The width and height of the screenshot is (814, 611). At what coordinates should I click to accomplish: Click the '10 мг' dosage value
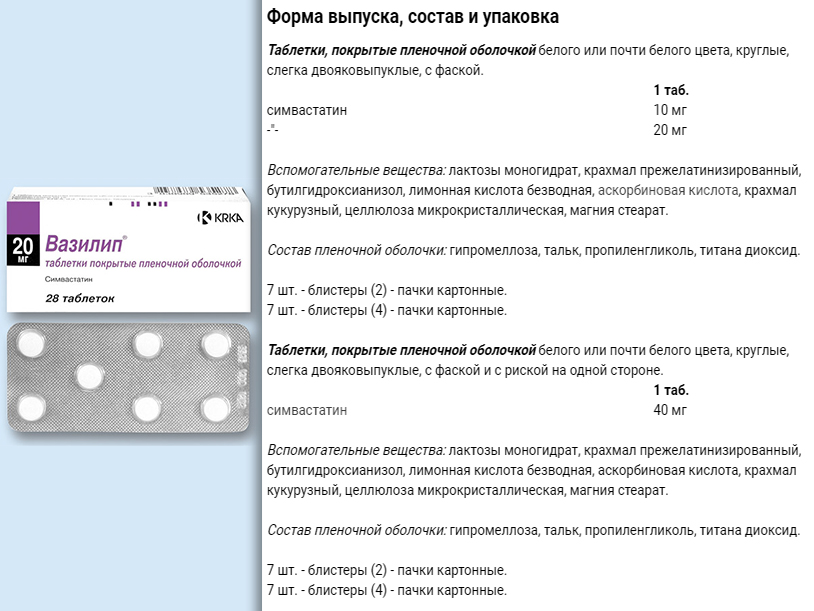pyautogui.click(x=670, y=110)
